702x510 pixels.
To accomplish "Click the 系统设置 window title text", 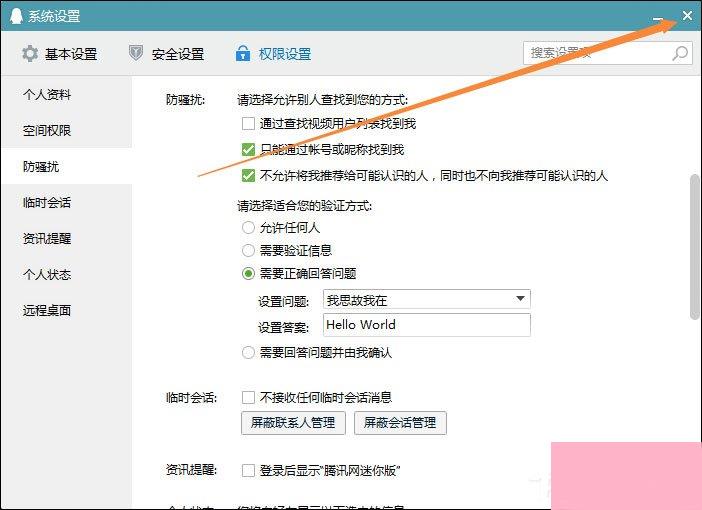I will 54,16.
